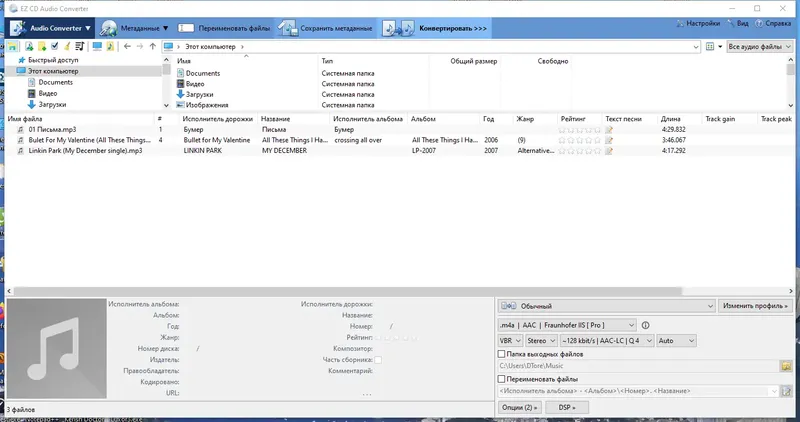Click the DSP button
Viewport: 800px width, 422px height.
567,407
